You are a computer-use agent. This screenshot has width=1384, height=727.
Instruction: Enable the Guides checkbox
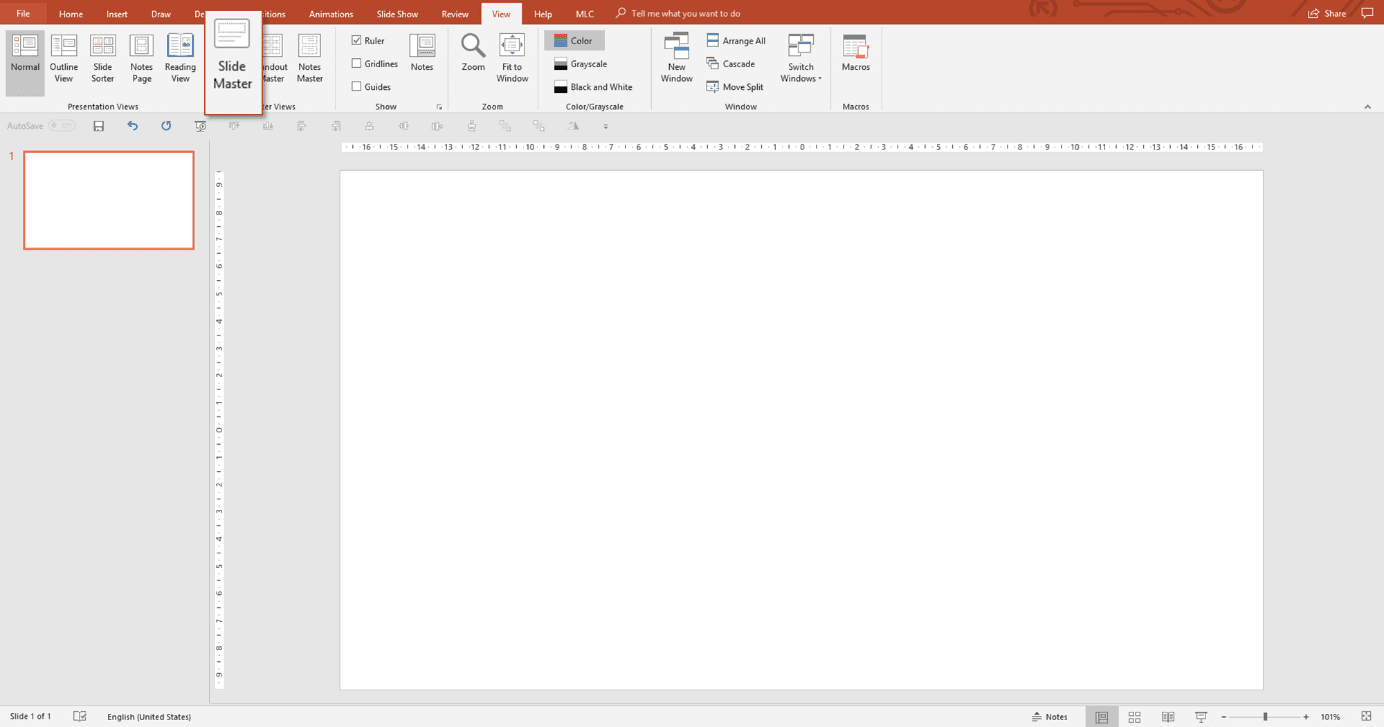[356, 86]
